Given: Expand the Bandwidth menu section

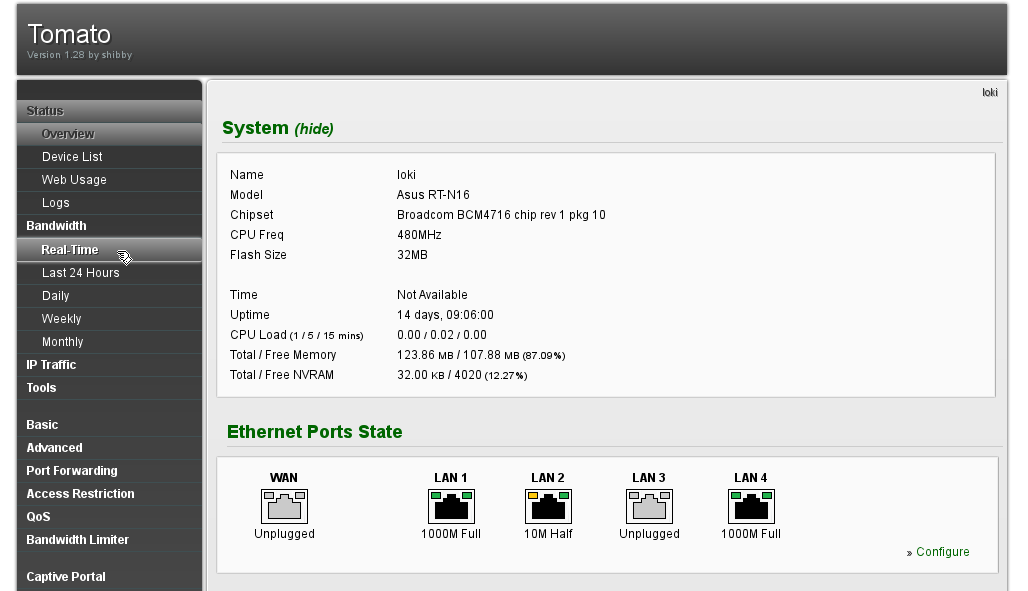Looking at the screenshot, I should pyautogui.click(x=109, y=226).
